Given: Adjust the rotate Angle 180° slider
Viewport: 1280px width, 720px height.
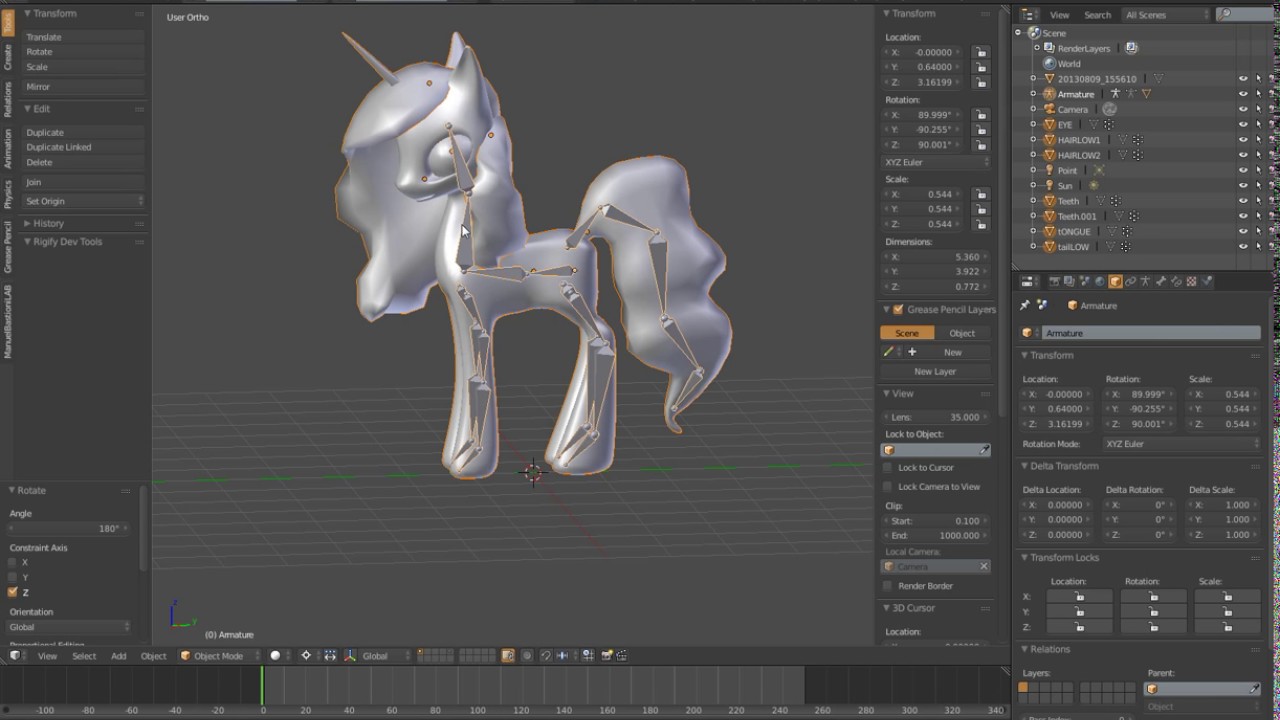Looking at the screenshot, I should tap(68, 528).
